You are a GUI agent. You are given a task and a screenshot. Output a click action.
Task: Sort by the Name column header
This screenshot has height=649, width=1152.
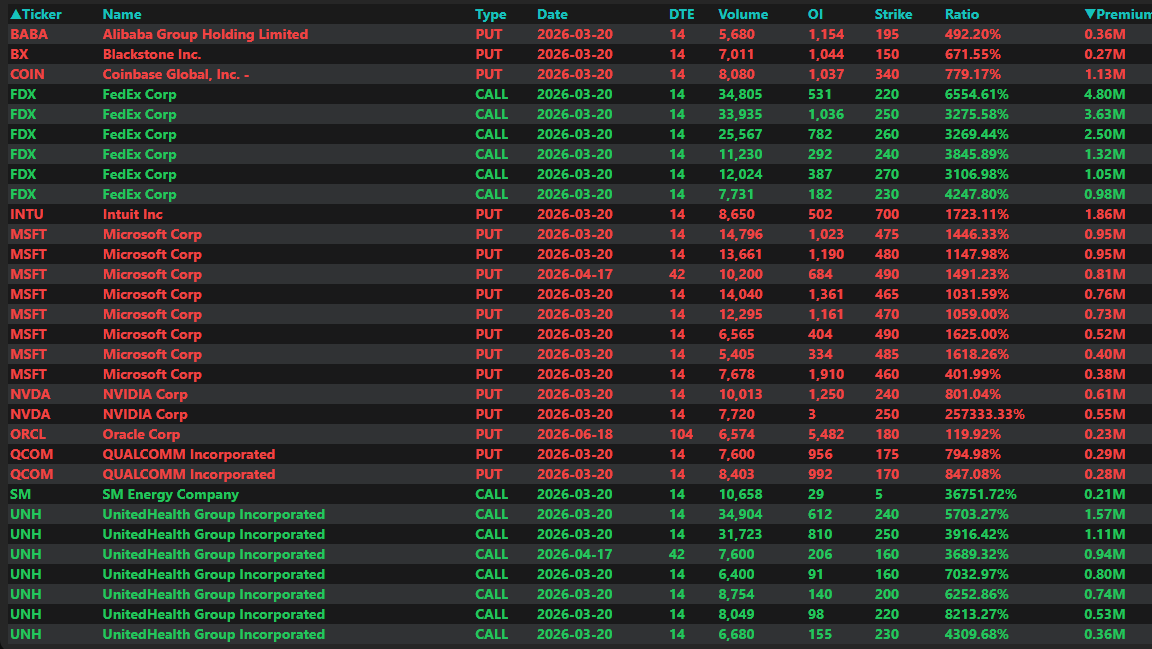(122, 14)
